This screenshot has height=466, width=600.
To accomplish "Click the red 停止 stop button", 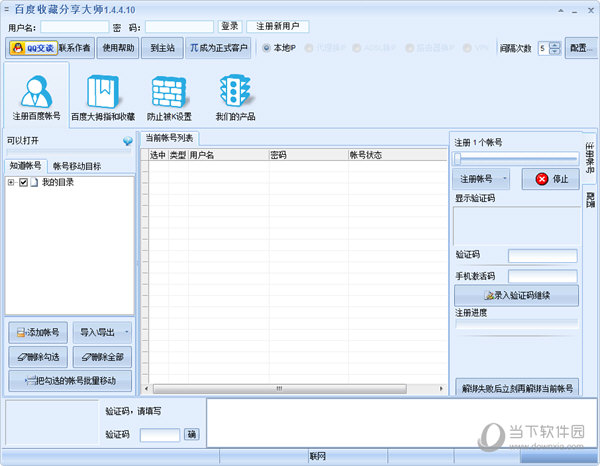I will pos(549,179).
